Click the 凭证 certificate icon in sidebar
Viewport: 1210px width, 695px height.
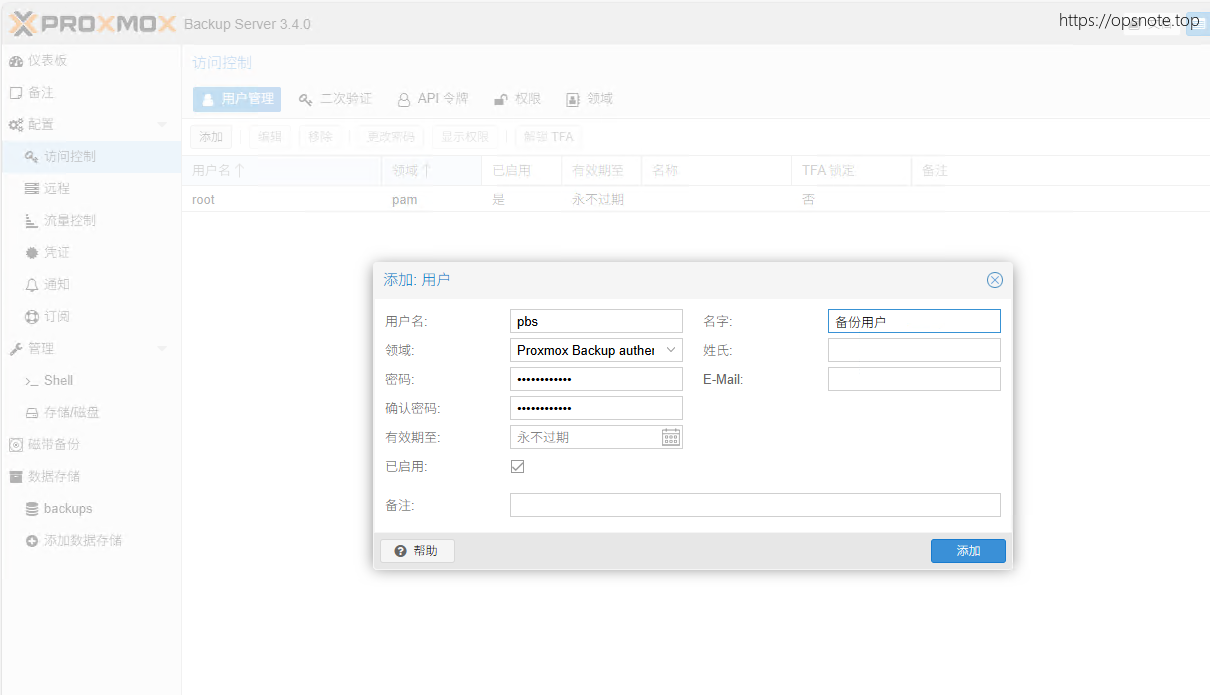tap(32, 253)
